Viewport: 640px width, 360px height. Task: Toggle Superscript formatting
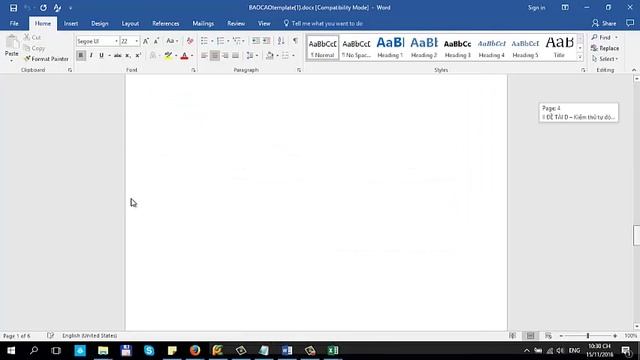coord(138,56)
